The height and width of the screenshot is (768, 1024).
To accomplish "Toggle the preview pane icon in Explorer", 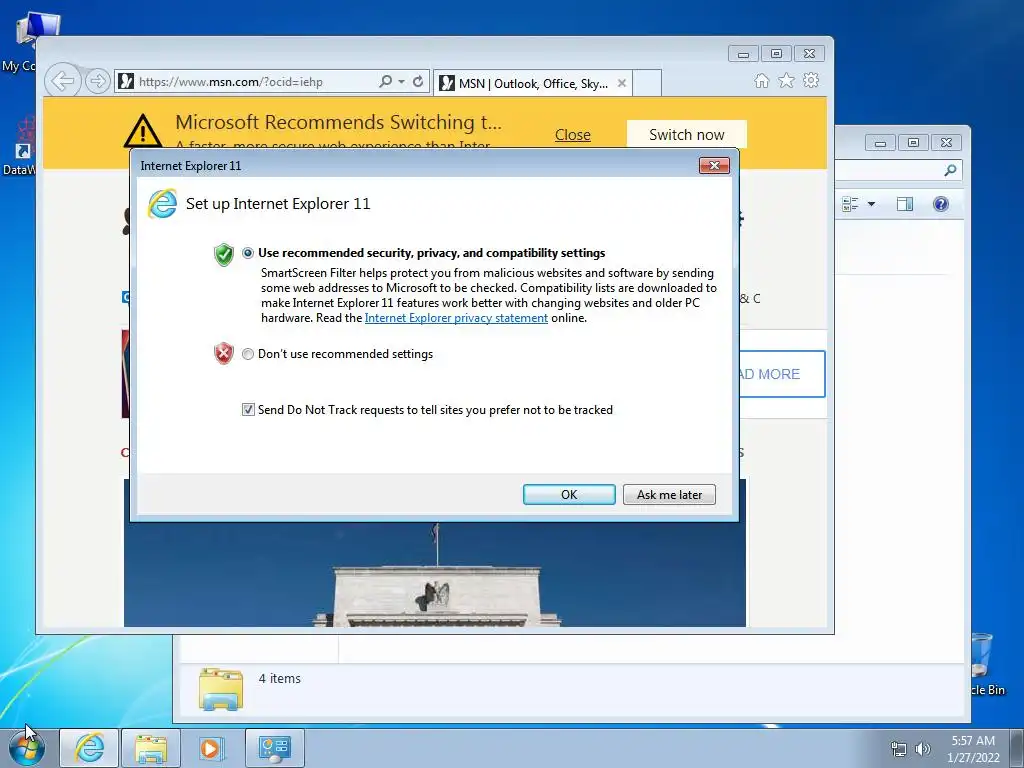I will pos(904,204).
